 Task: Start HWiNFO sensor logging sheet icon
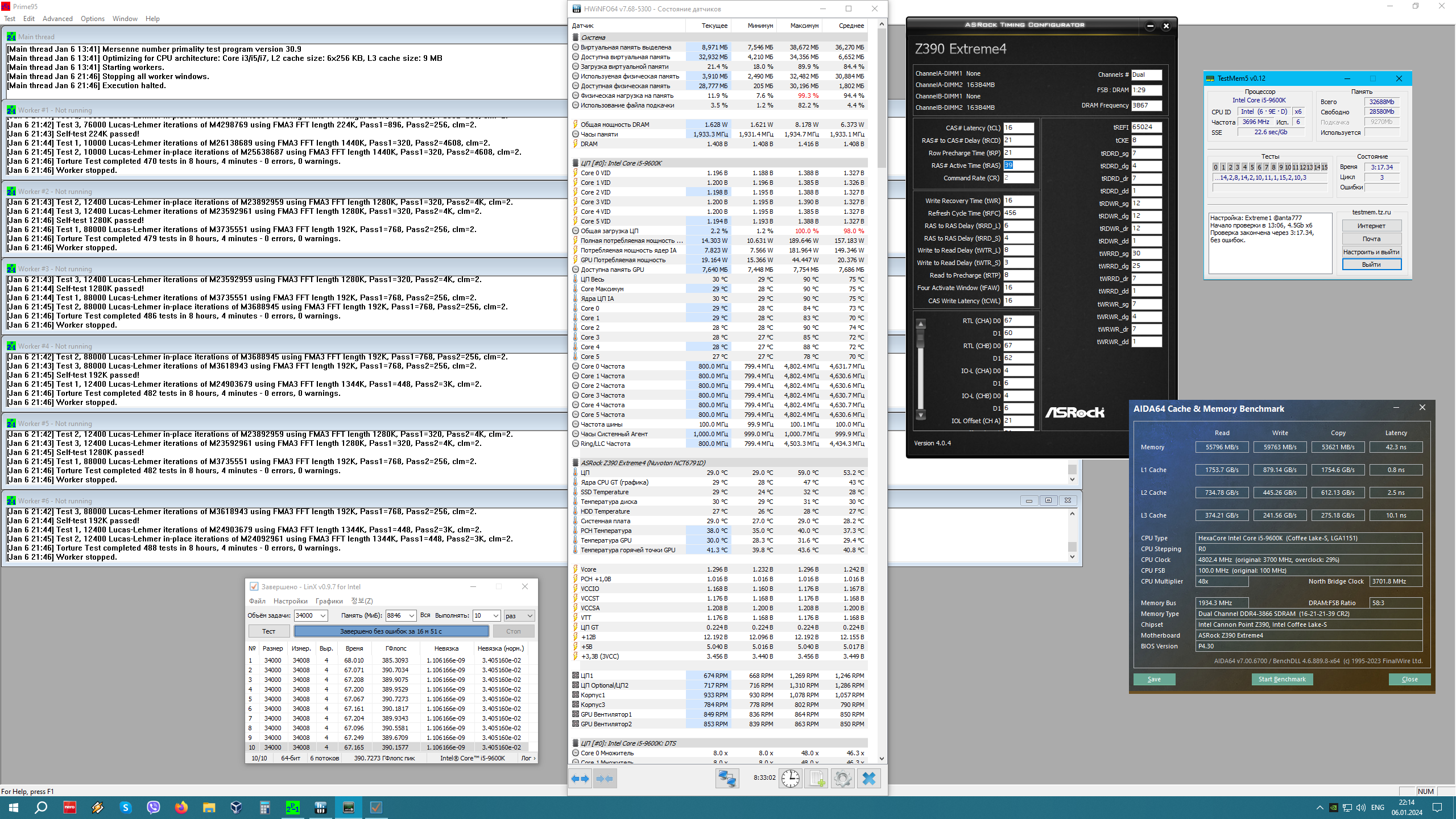(817, 779)
